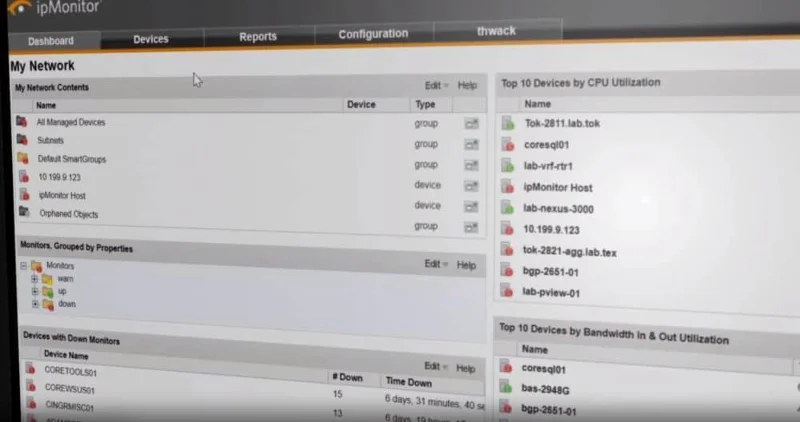Click the lab-vrf-rtr1 status icon
The height and width of the screenshot is (422, 800).
507,166
